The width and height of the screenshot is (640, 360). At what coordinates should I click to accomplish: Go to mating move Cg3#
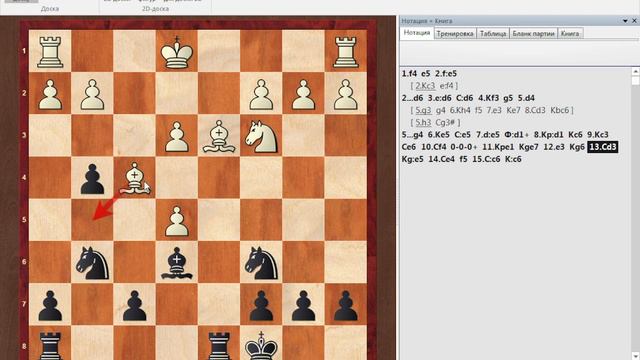445,122
